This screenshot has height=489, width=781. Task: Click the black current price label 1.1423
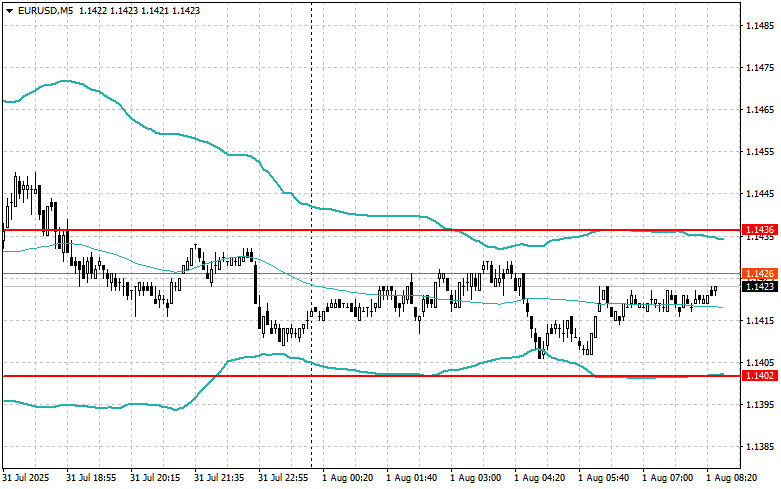pyautogui.click(x=760, y=286)
